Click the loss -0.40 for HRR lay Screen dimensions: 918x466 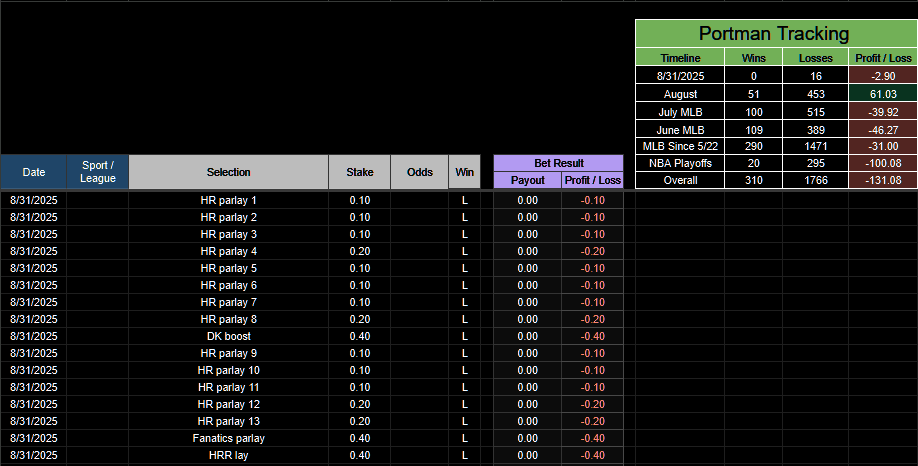(592, 455)
